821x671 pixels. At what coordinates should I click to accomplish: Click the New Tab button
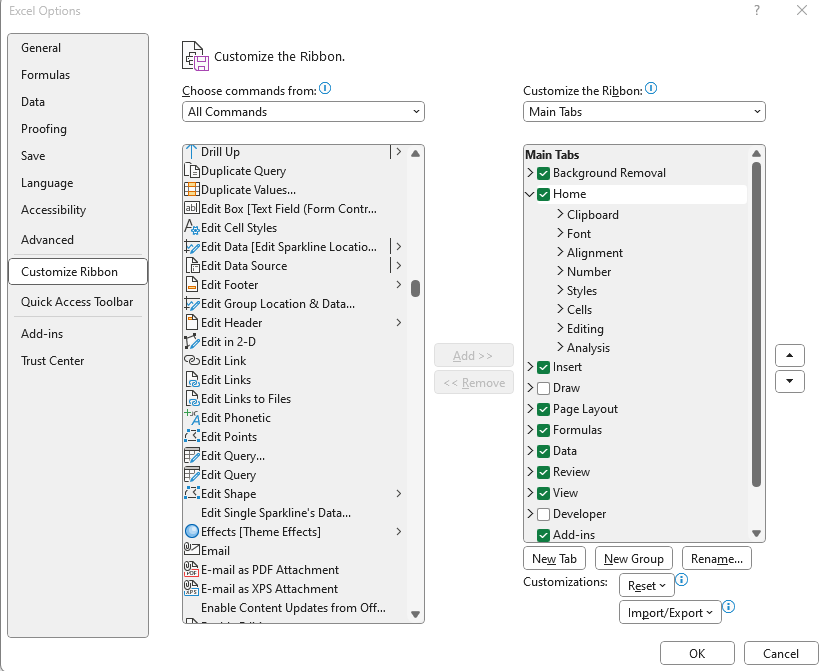pos(555,559)
